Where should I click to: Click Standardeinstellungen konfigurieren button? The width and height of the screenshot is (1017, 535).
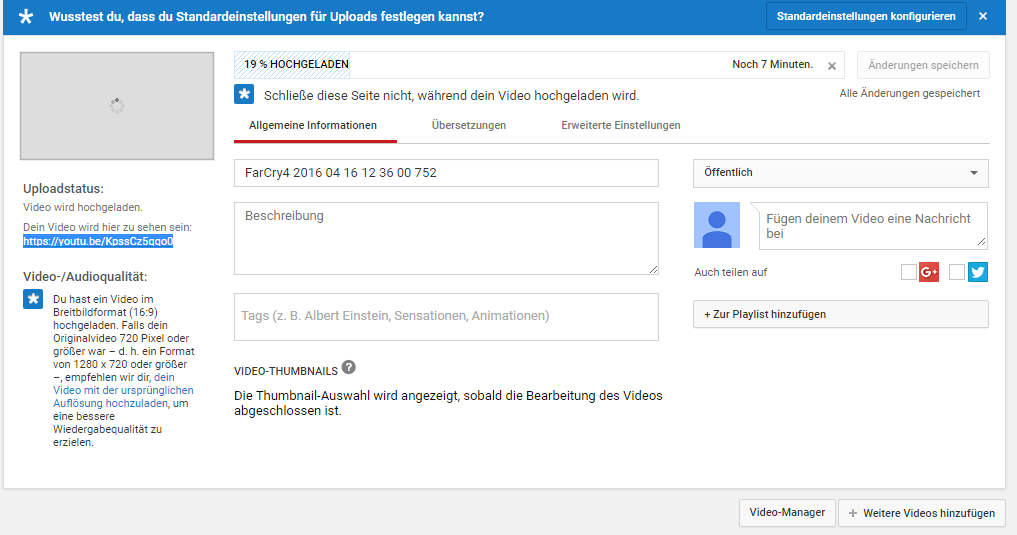tap(866, 16)
